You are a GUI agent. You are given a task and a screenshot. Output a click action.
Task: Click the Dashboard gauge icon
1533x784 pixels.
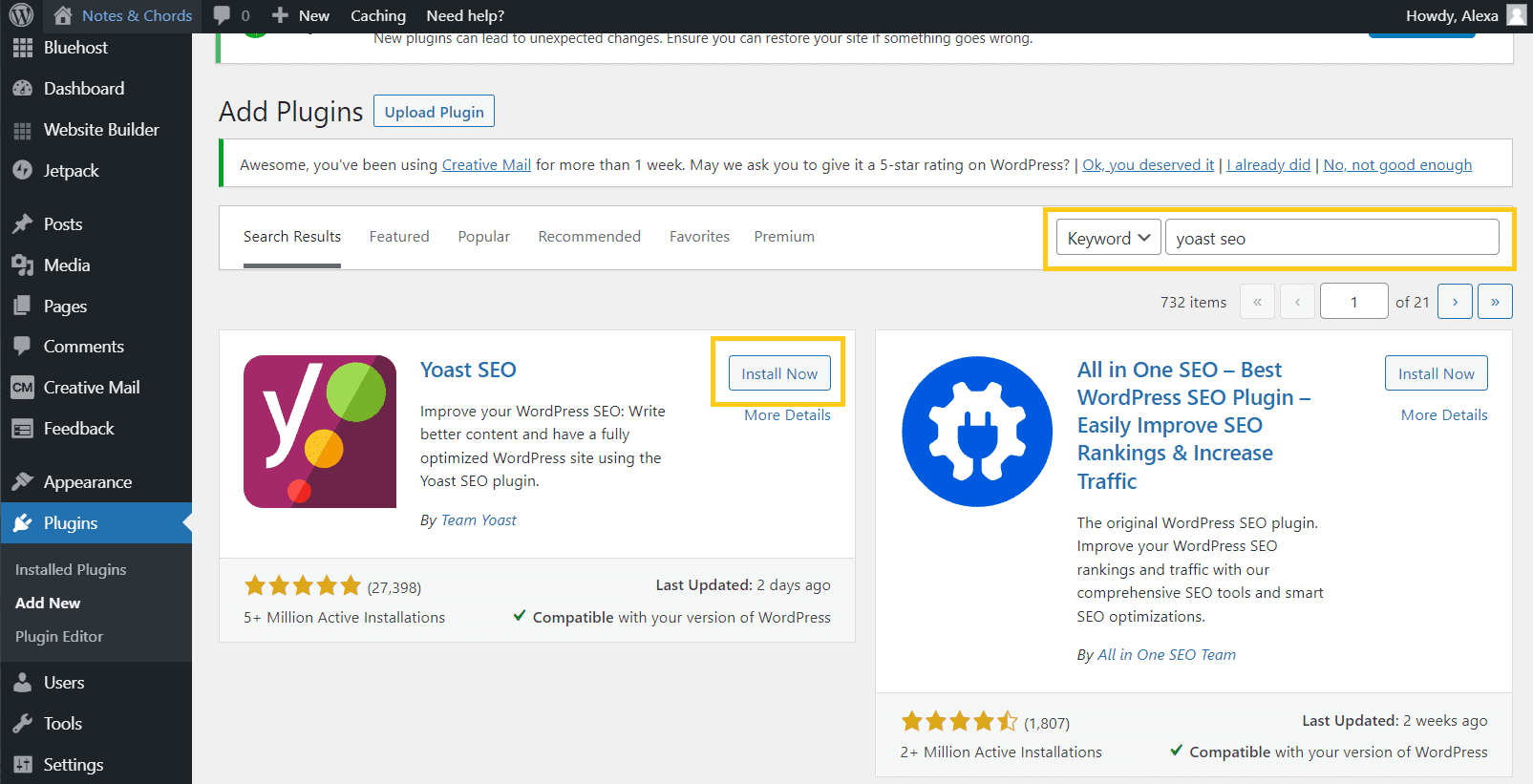pyautogui.click(x=23, y=89)
